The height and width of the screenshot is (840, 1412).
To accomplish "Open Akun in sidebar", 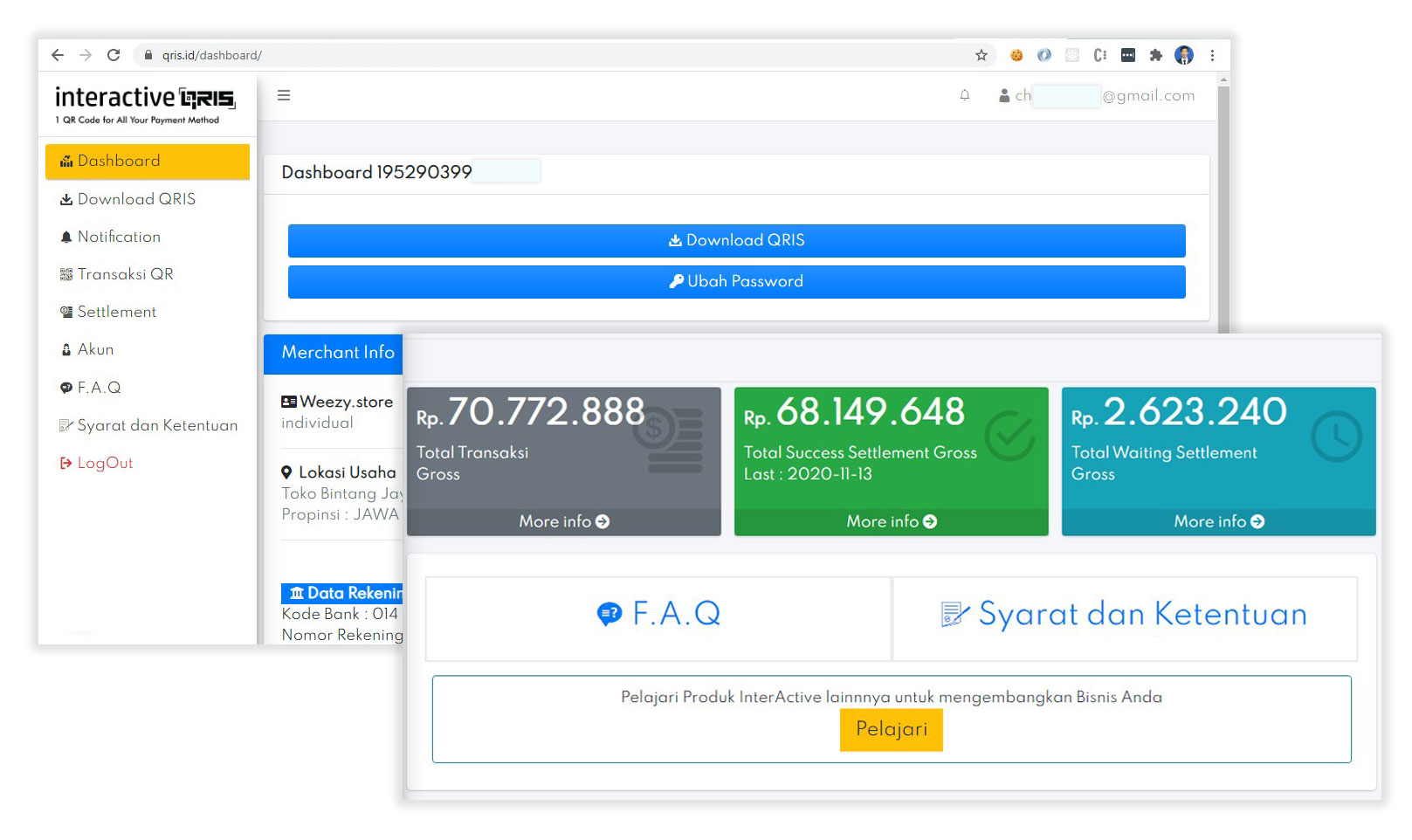I will (x=148, y=349).
